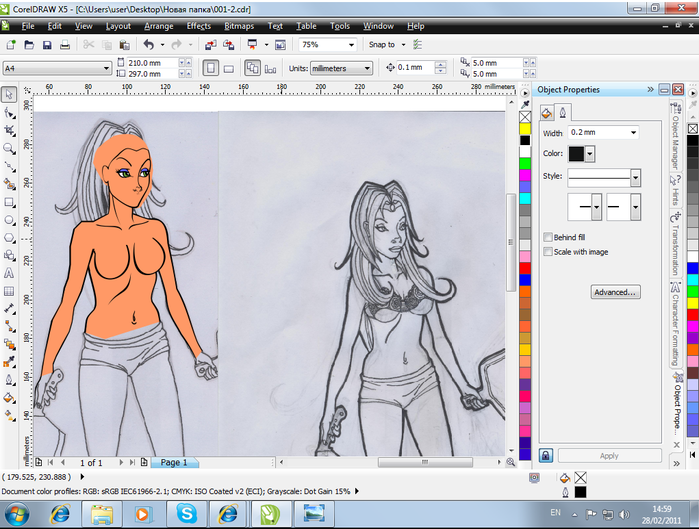Select the Zoom tool magnifier
The width and height of the screenshot is (699, 529).
pyautogui.click(x=9, y=148)
